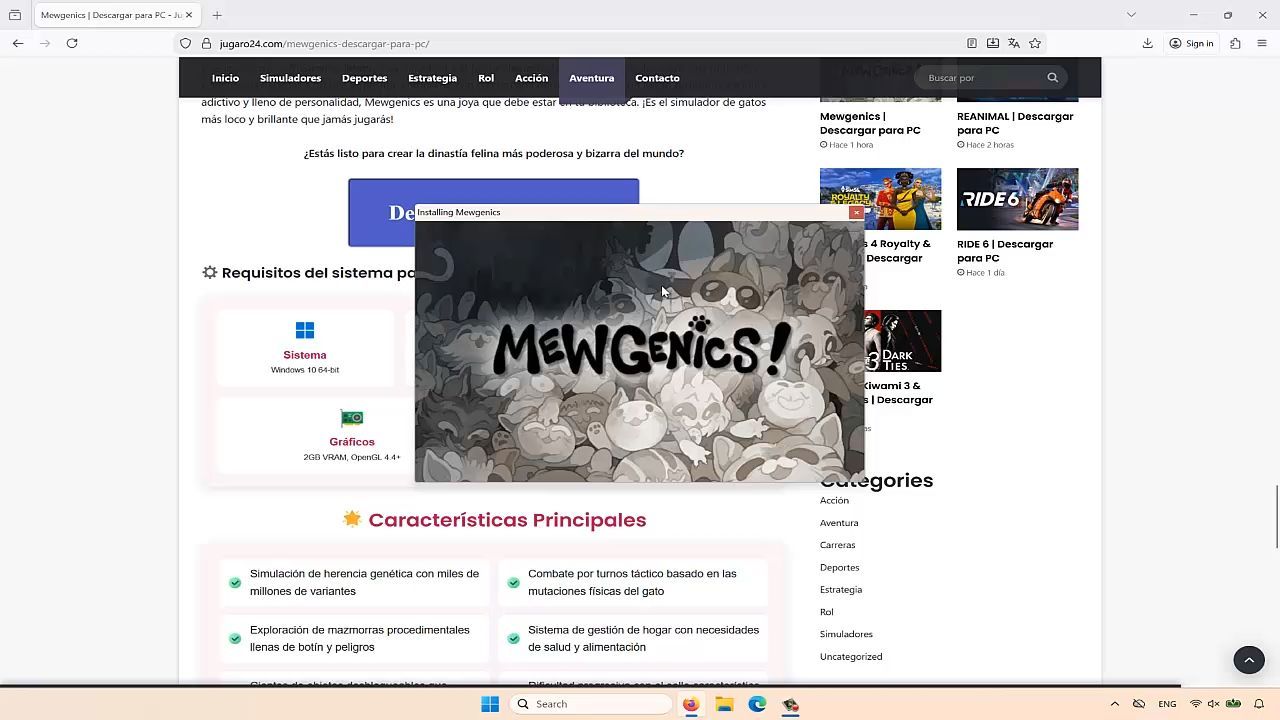Click the Buscar por search field
Screen dimensions: 1280x720
[980, 78]
